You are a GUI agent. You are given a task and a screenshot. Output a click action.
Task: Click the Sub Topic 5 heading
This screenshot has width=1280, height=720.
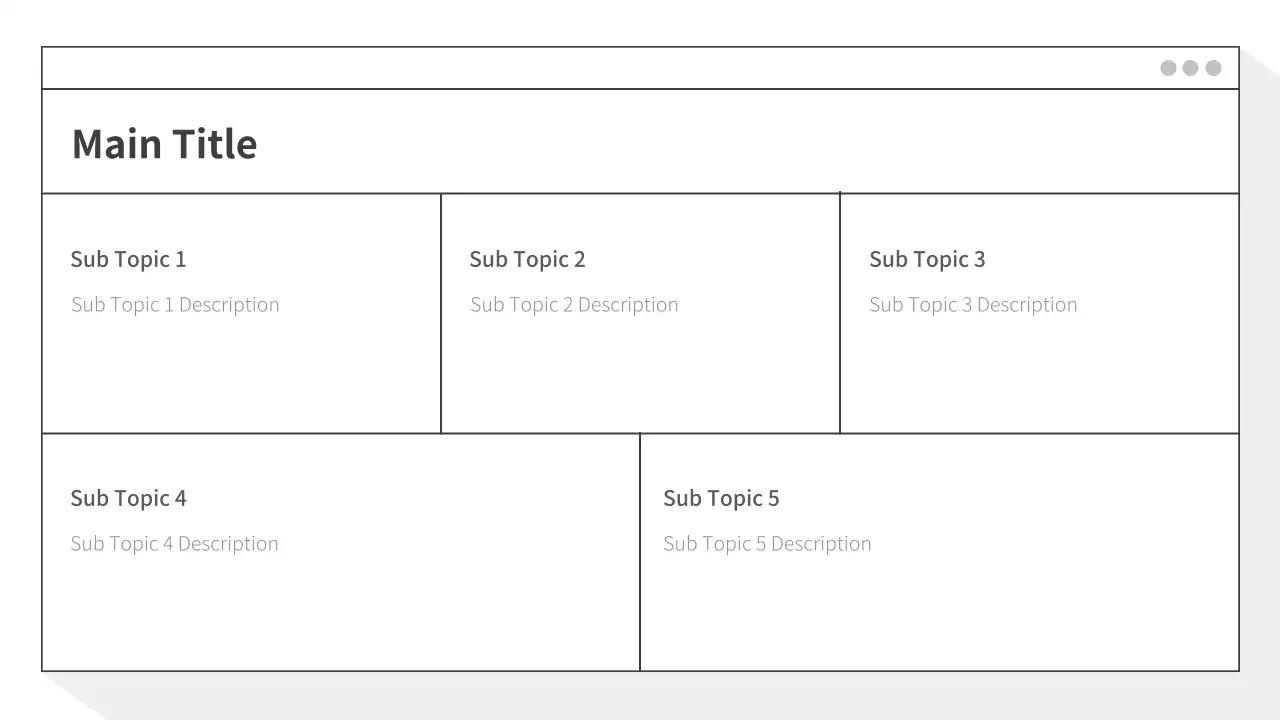coord(721,498)
